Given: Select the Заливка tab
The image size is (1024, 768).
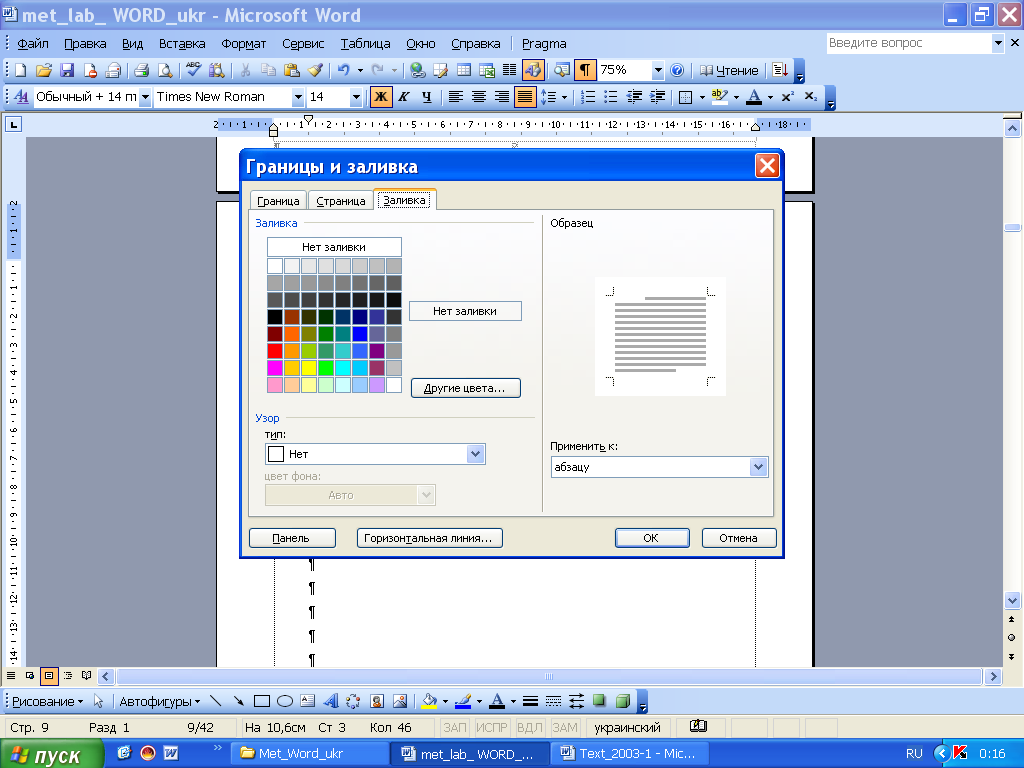Looking at the screenshot, I should 404,200.
